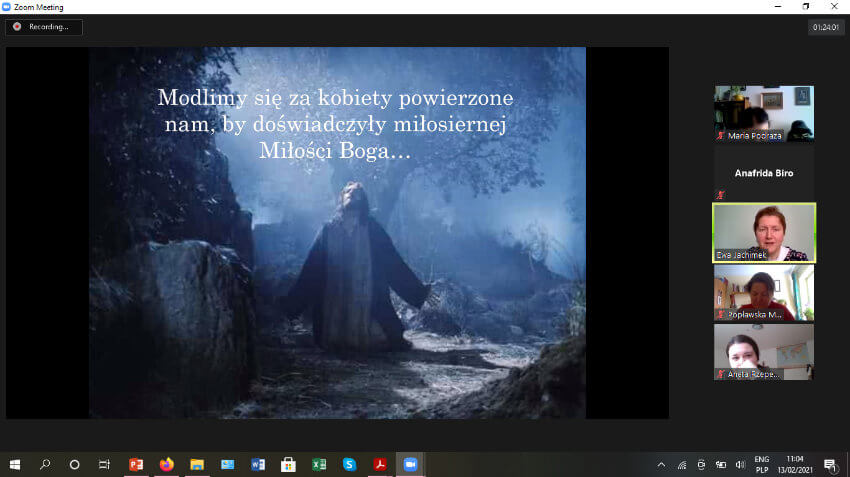
Task: Open Adobe Acrobat Reader taskbar icon
Action: 380,464
